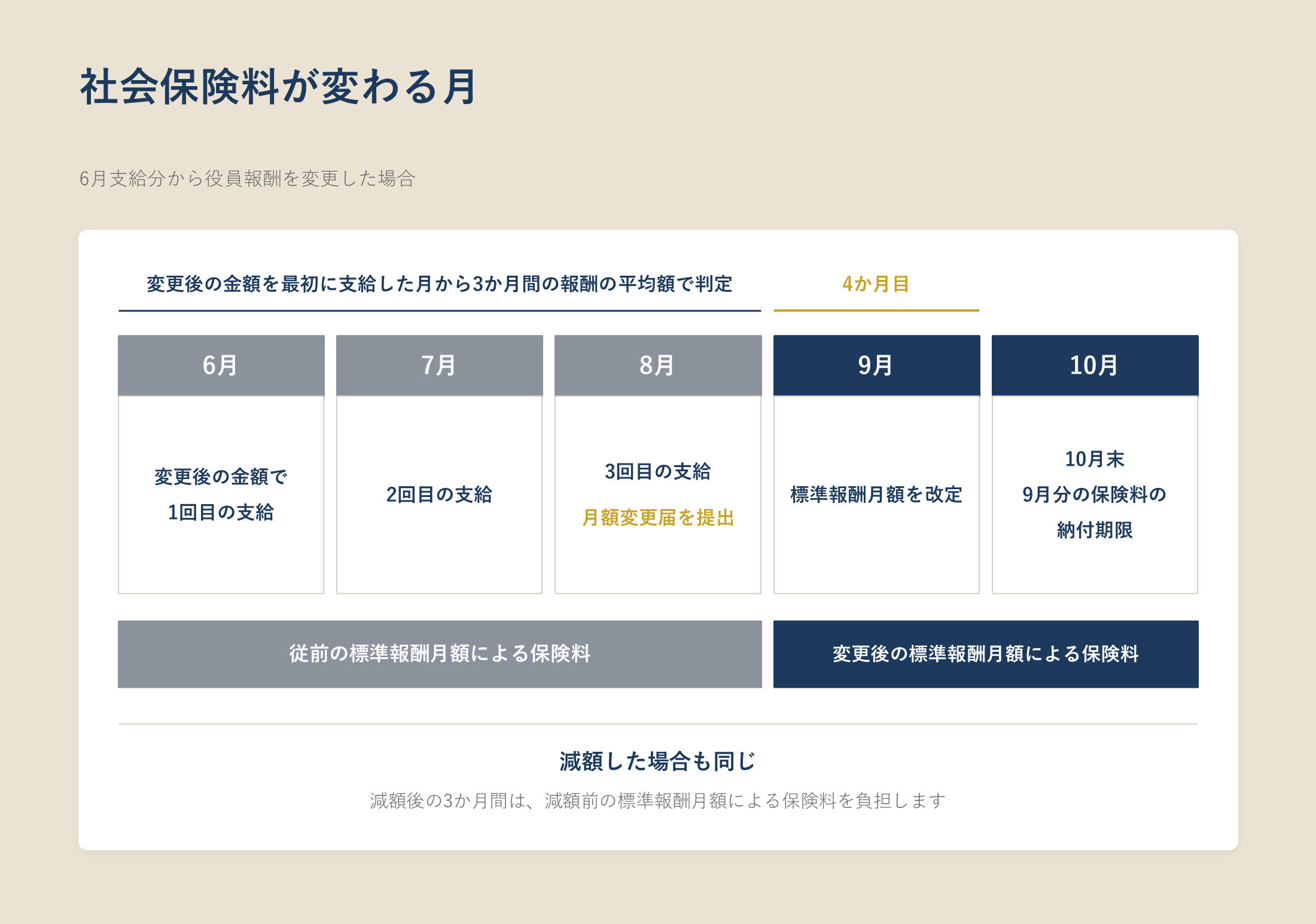The height and width of the screenshot is (924, 1316).
Task: Select the 4か月目 label
Action: [x=876, y=283]
